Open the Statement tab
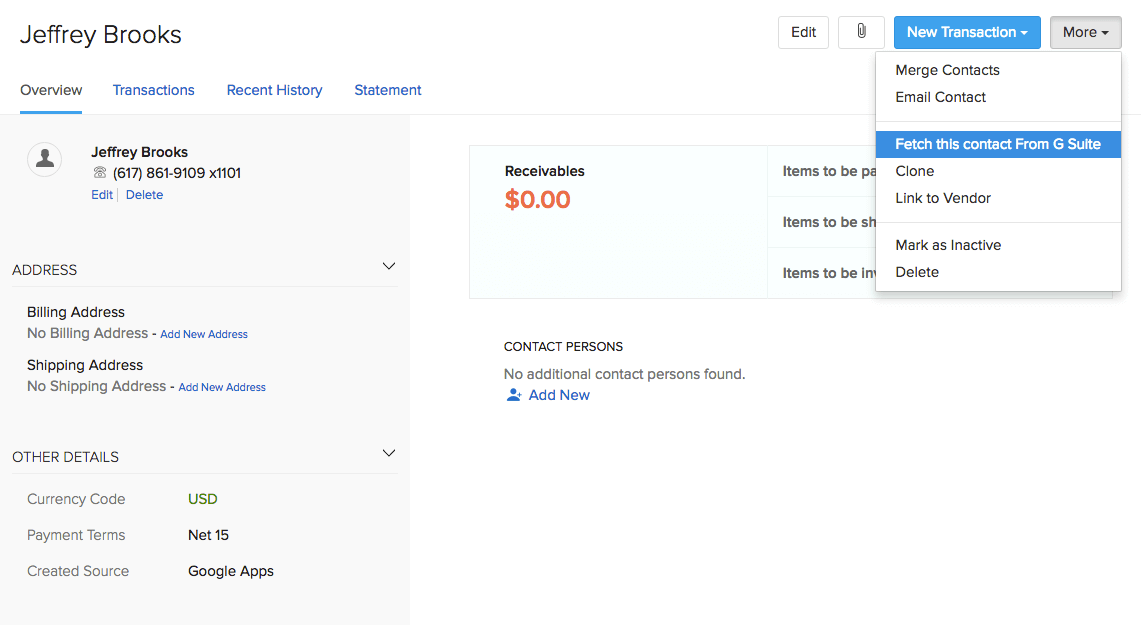 click(x=388, y=90)
